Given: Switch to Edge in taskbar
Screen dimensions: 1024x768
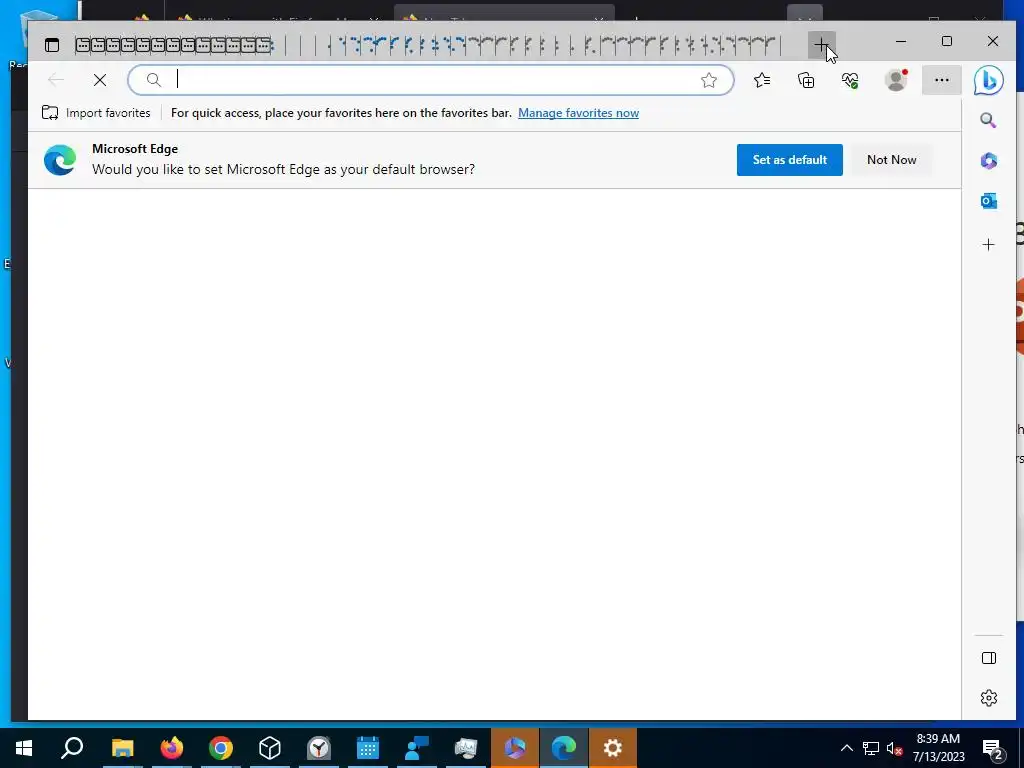Looking at the screenshot, I should pyautogui.click(x=564, y=748).
